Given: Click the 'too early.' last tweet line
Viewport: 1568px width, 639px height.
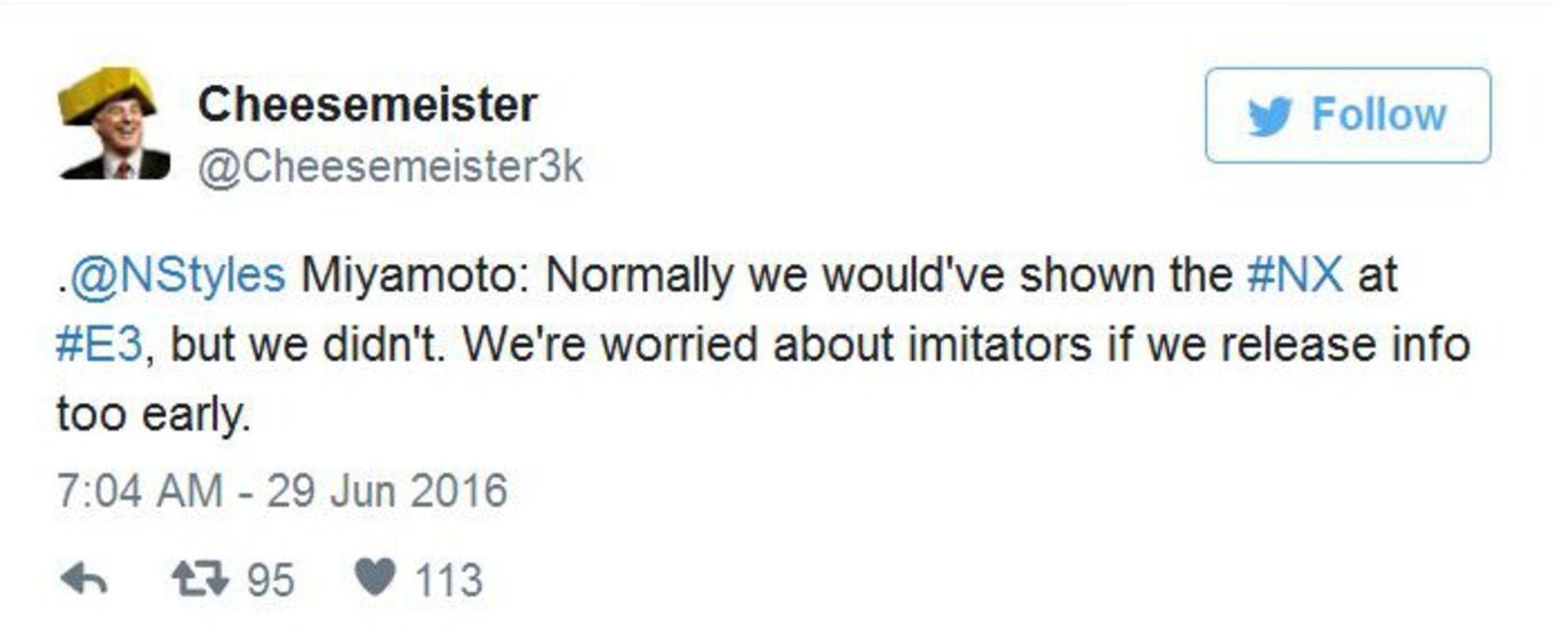Looking at the screenshot, I should coord(154,414).
